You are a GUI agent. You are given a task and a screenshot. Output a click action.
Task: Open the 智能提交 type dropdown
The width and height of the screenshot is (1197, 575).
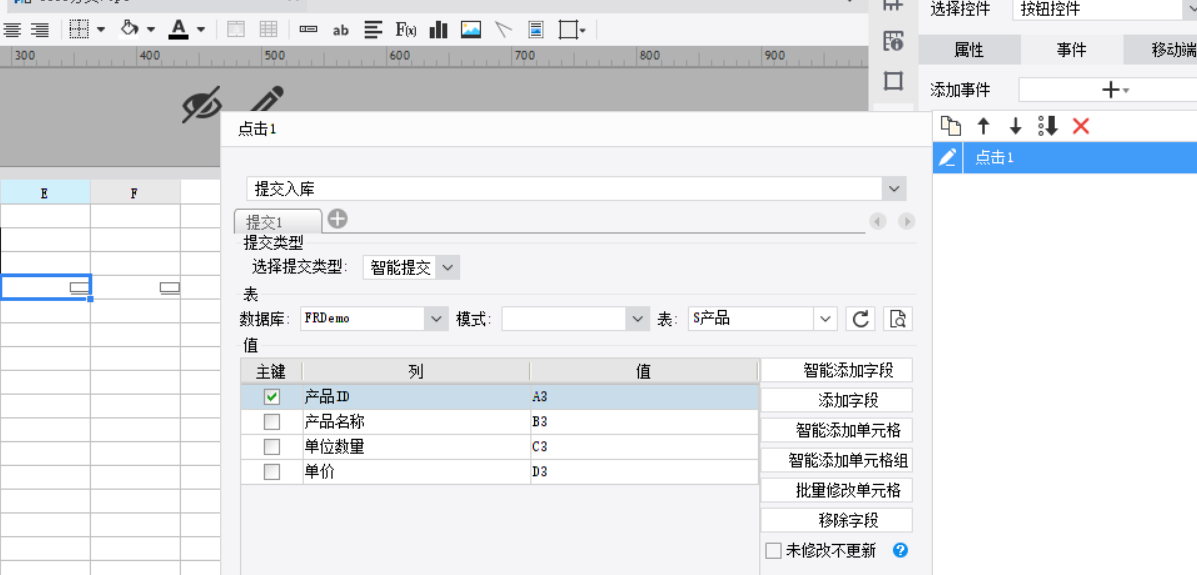point(448,268)
